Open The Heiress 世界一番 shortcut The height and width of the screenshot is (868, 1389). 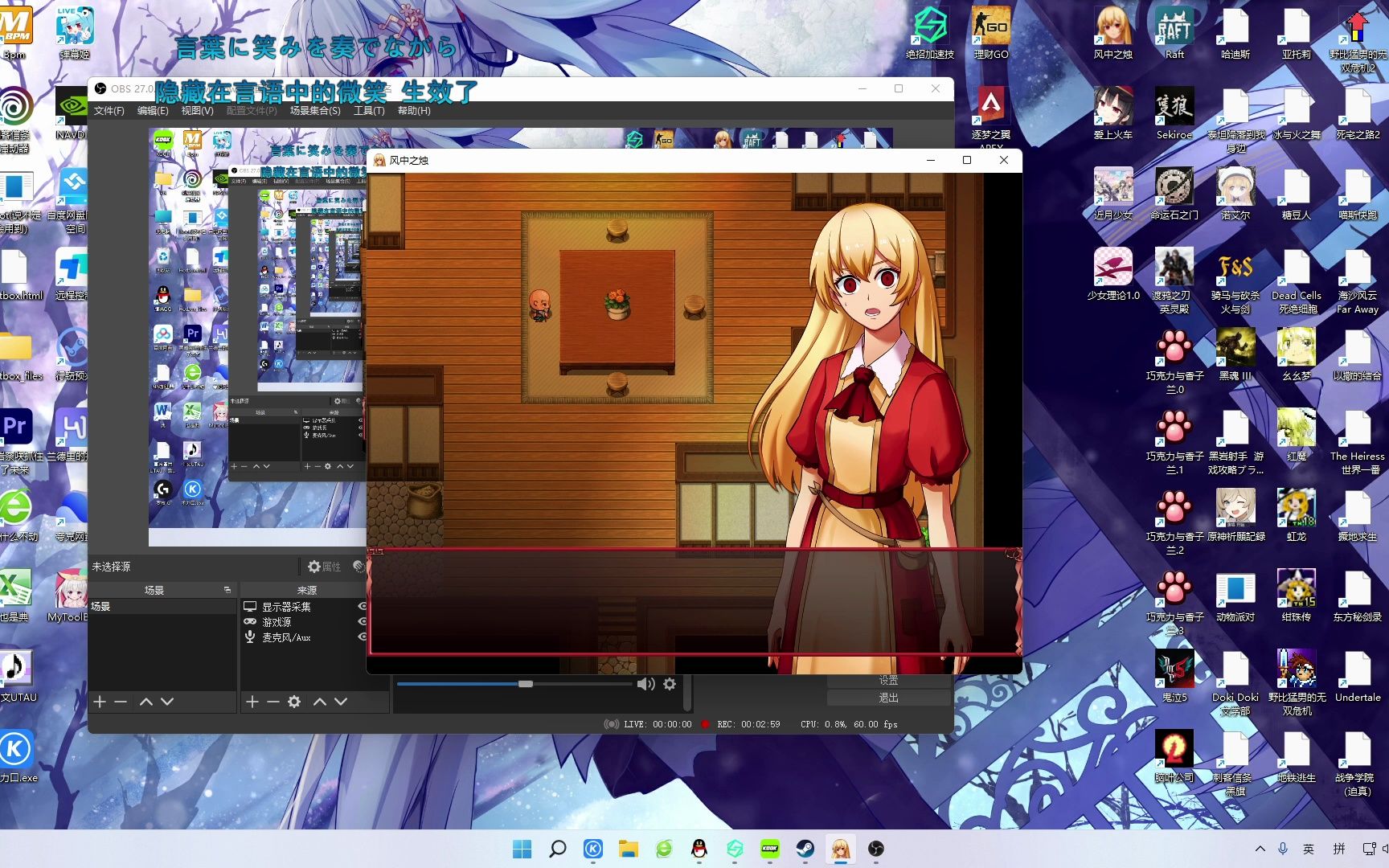point(1358,442)
